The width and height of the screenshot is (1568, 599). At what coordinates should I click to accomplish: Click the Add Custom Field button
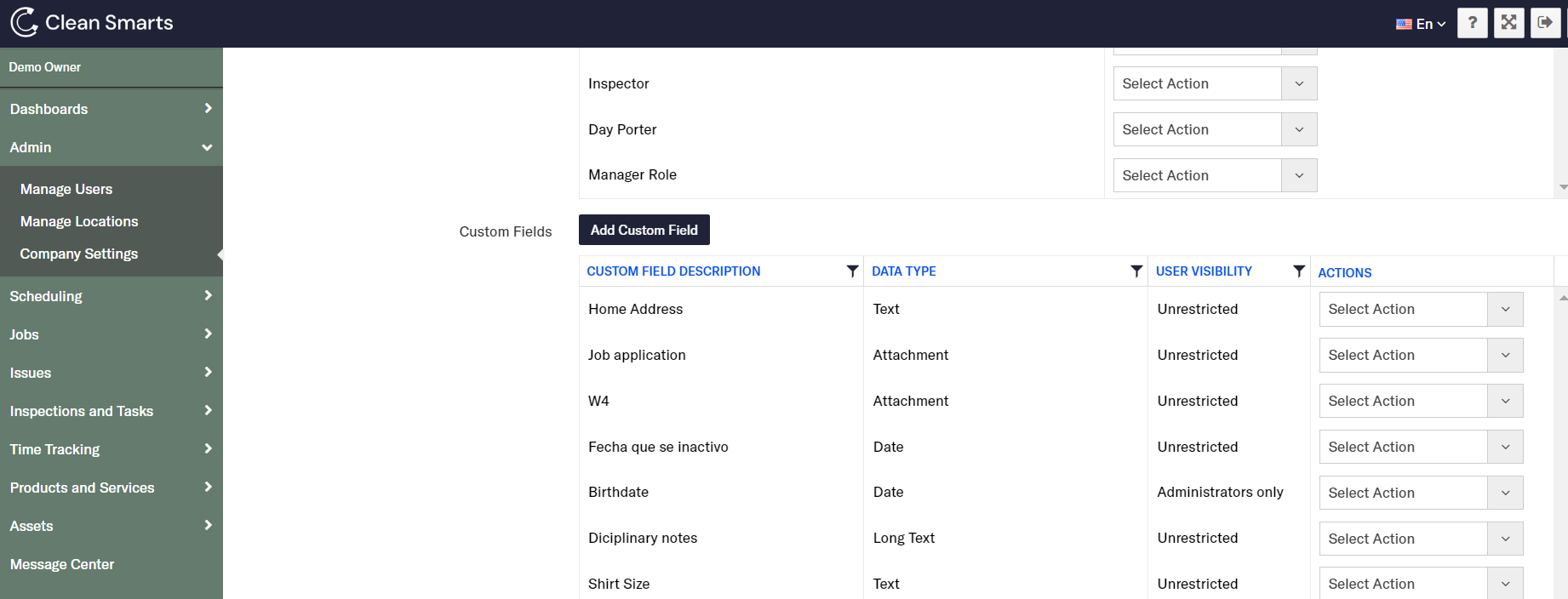(x=644, y=230)
